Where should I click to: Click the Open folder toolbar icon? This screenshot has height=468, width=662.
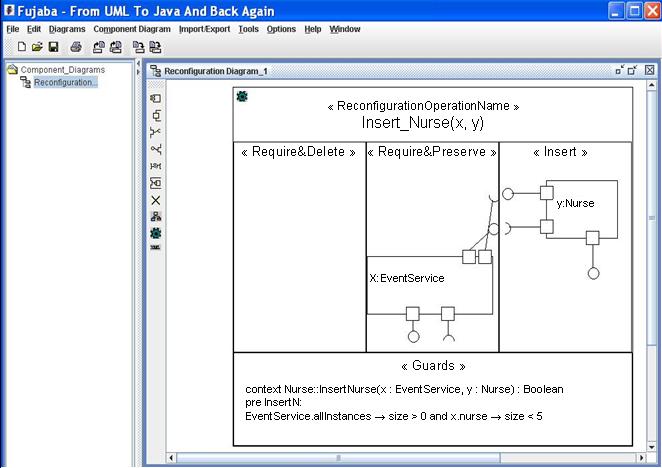(37, 47)
